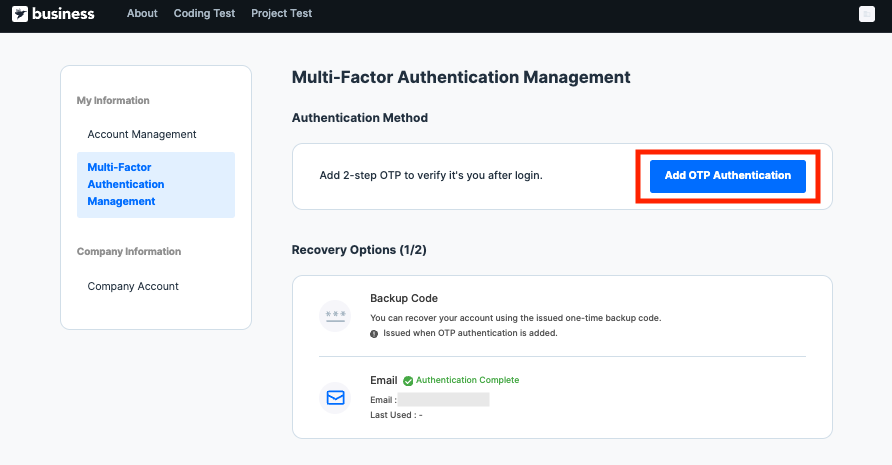Click the Backup Code asterisks icon
This screenshot has height=465, width=892.
tap(335, 316)
